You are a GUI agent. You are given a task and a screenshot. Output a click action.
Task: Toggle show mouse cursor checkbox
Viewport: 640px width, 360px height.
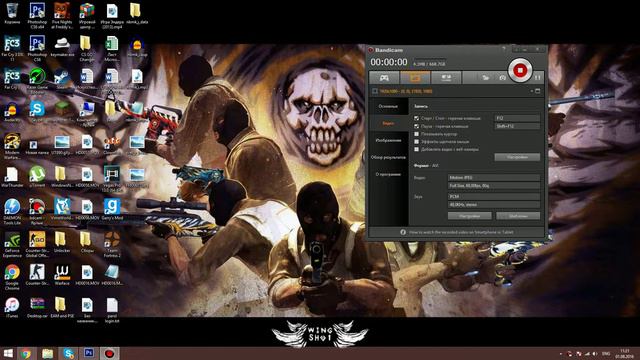point(416,134)
